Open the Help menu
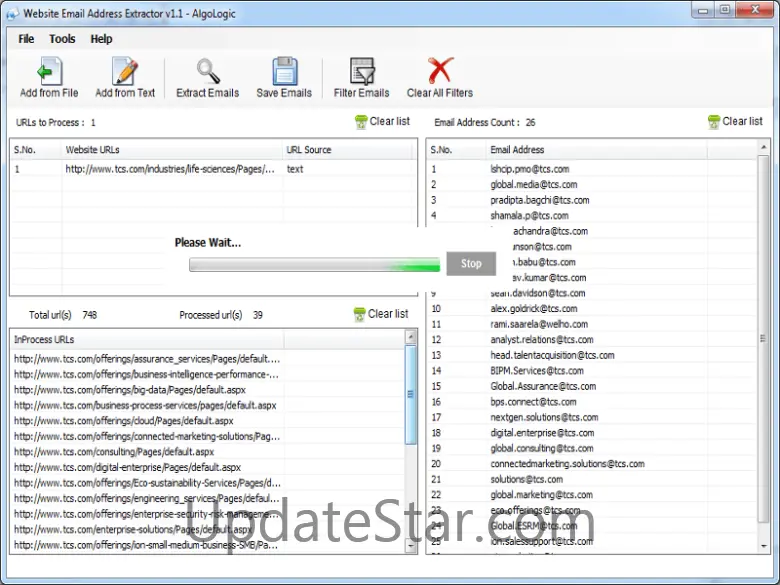This screenshot has width=780, height=585. 101,39
